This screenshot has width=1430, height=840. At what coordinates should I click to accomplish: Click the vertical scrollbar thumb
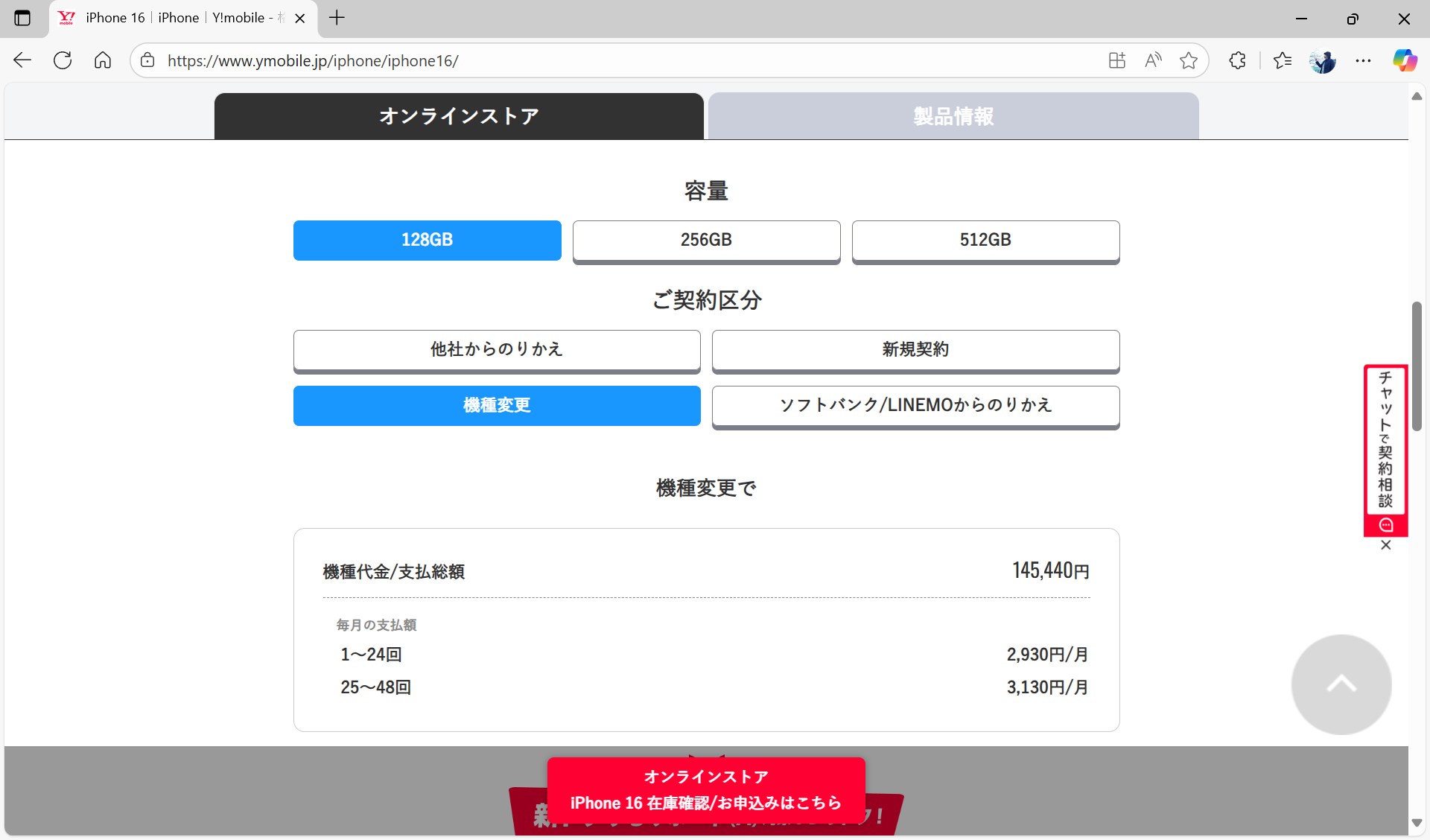pos(1417,366)
